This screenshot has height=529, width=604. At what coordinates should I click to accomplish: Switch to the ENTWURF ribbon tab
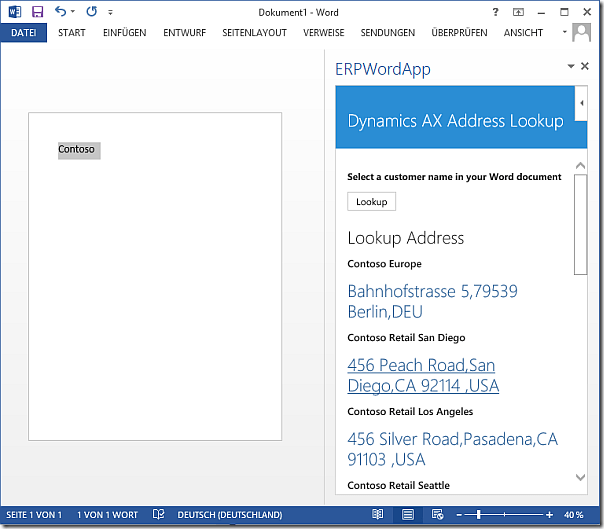pyautogui.click(x=185, y=33)
